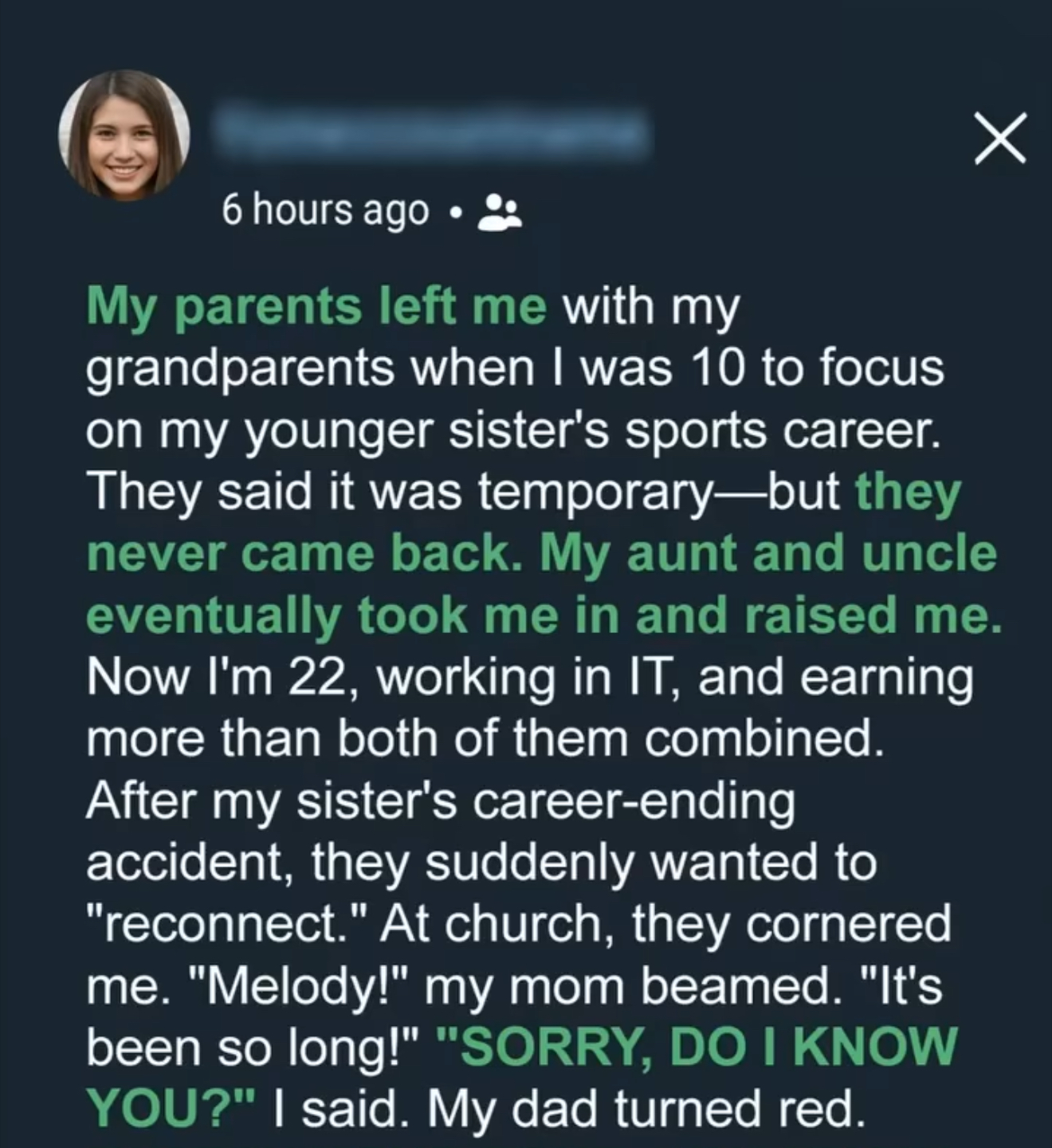Click the friends audience icon

click(x=498, y=211)
